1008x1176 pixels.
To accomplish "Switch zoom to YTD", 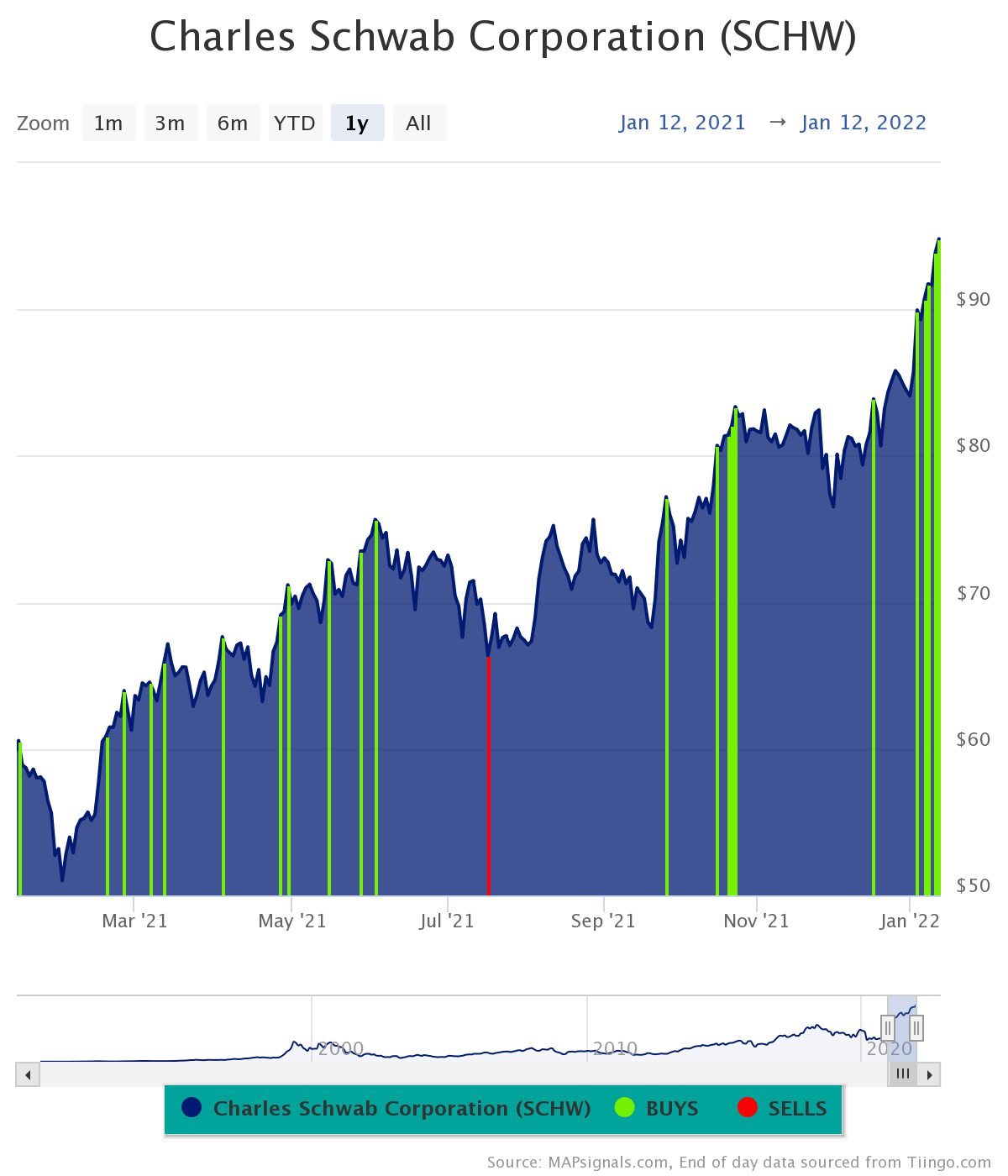I will (x=295, y=123).
